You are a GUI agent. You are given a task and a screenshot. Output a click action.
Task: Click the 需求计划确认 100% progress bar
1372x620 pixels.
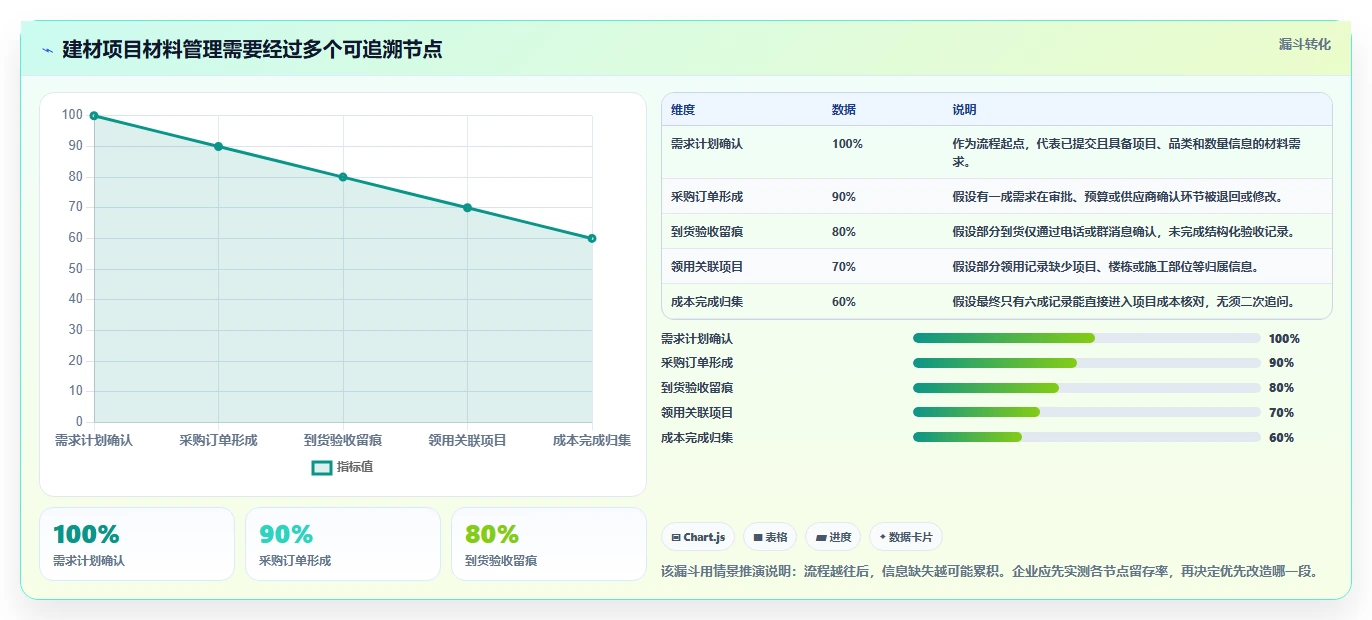point(1086,338)
